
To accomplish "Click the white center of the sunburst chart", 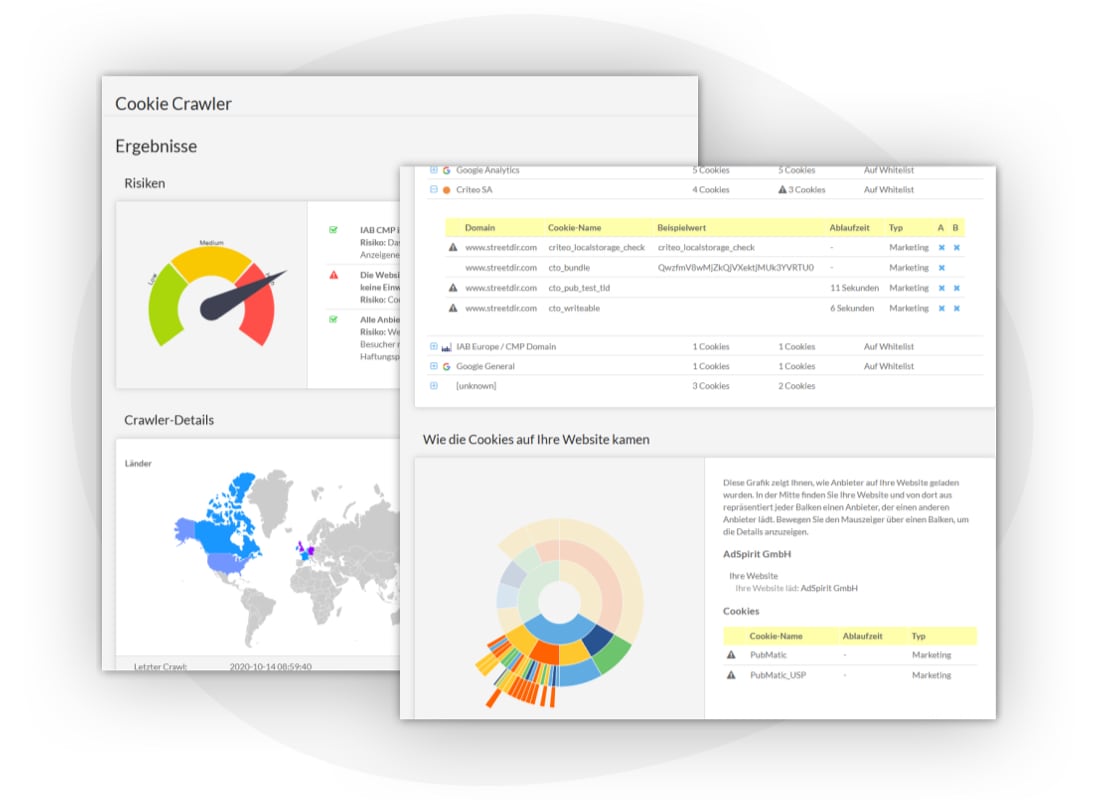I will [559, 602].
